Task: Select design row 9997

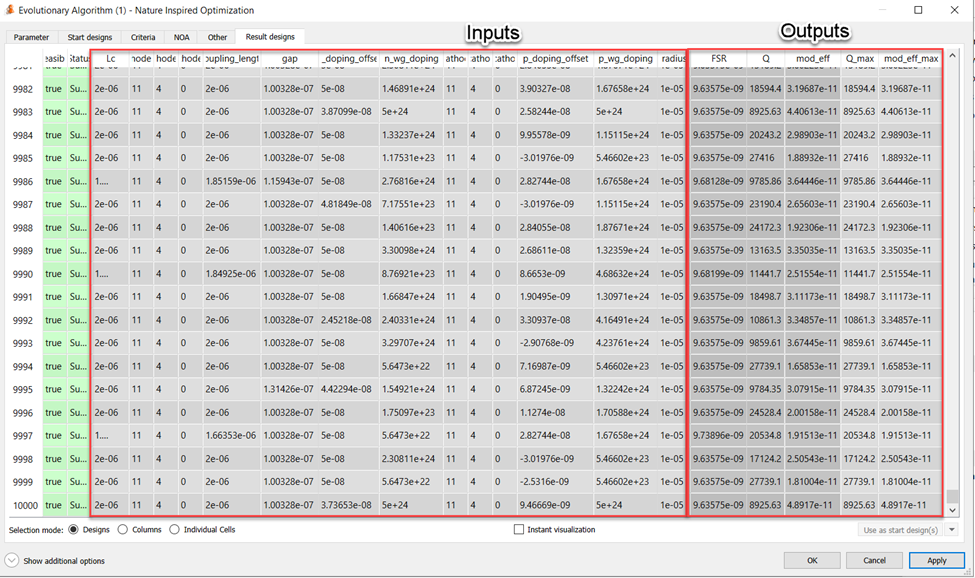Action: pos(23,436)
